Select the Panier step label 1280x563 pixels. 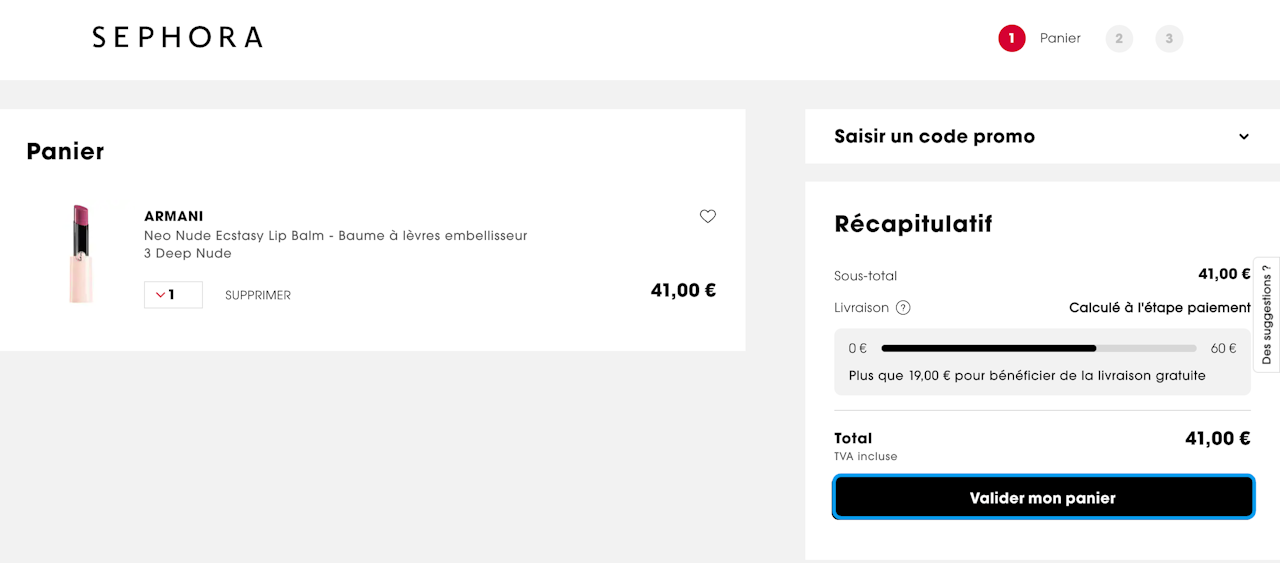1060,39
